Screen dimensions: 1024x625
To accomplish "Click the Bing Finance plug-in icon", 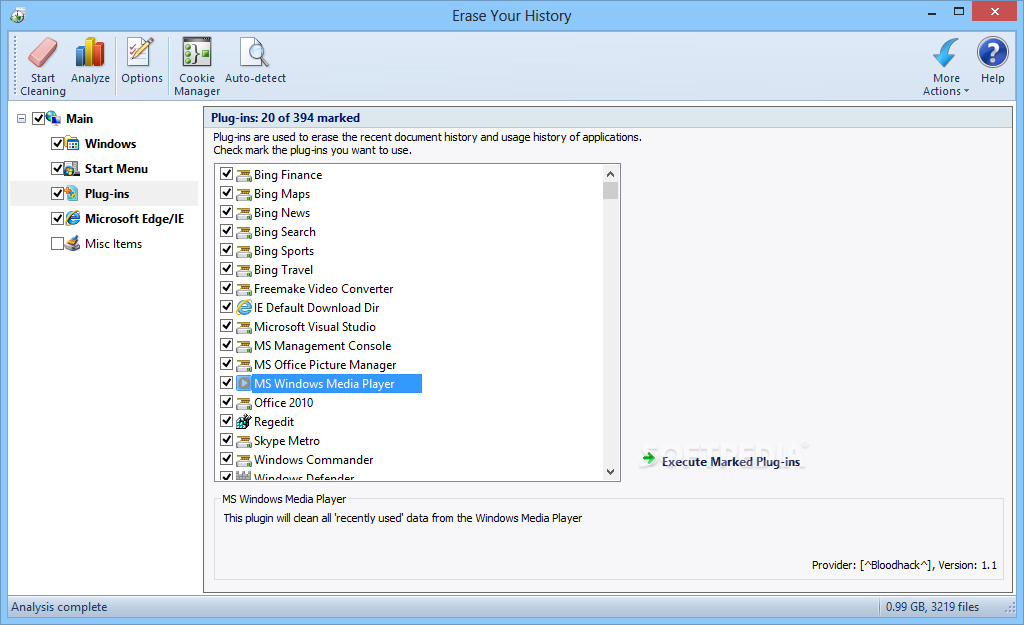I will [x=244, y=175].
